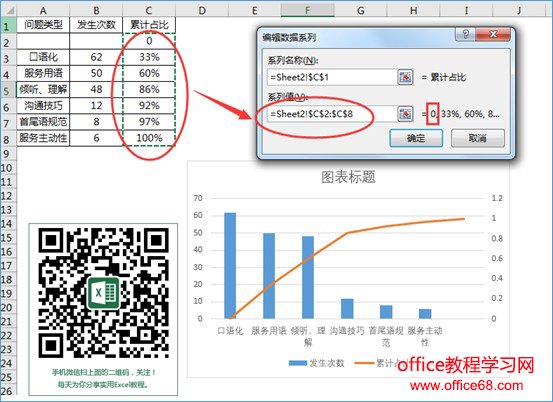Screen dimensions: 553x402
Task: Click the 口语化 bar in the chart
Action: 230,266
